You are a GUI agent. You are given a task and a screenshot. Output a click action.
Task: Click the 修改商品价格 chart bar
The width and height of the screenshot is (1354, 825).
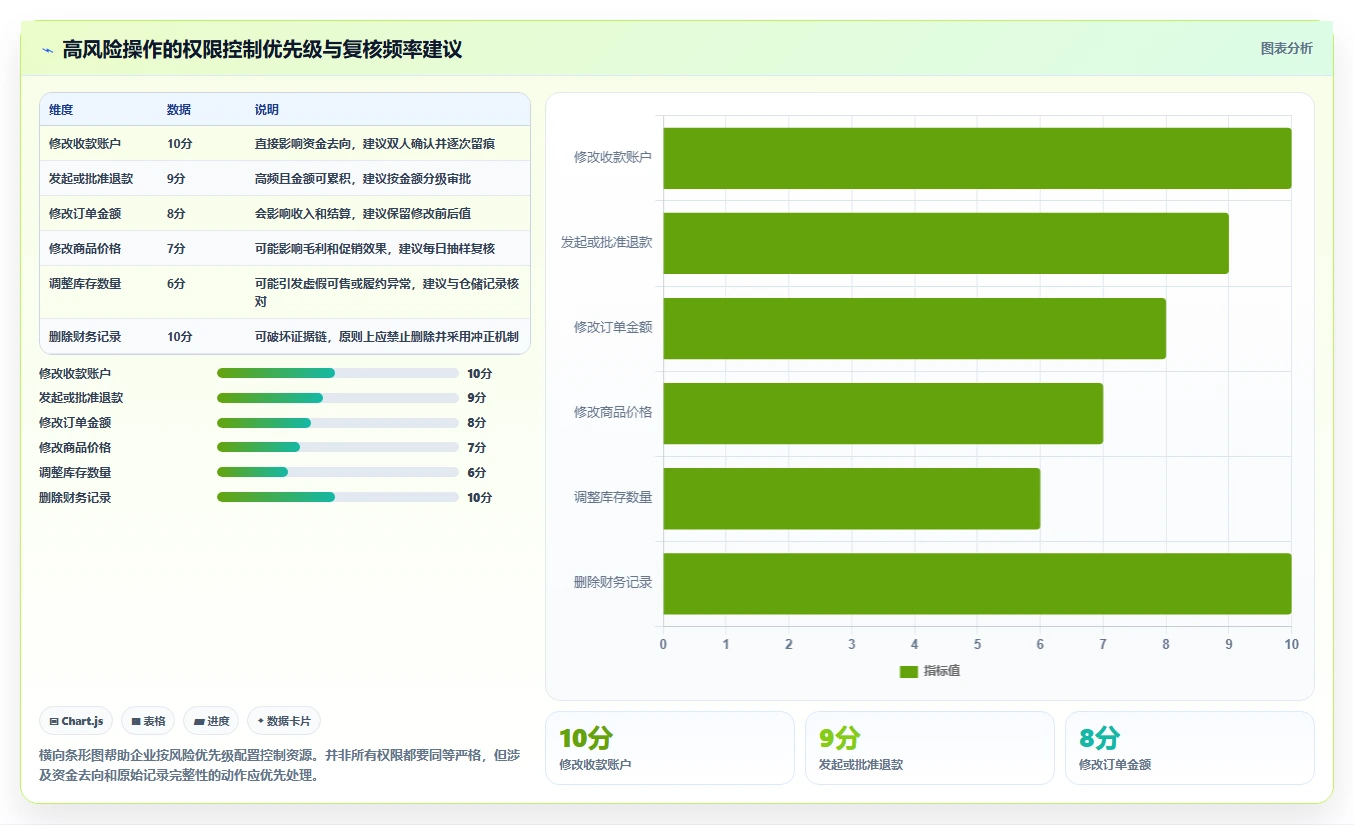[x=883, y=413]
